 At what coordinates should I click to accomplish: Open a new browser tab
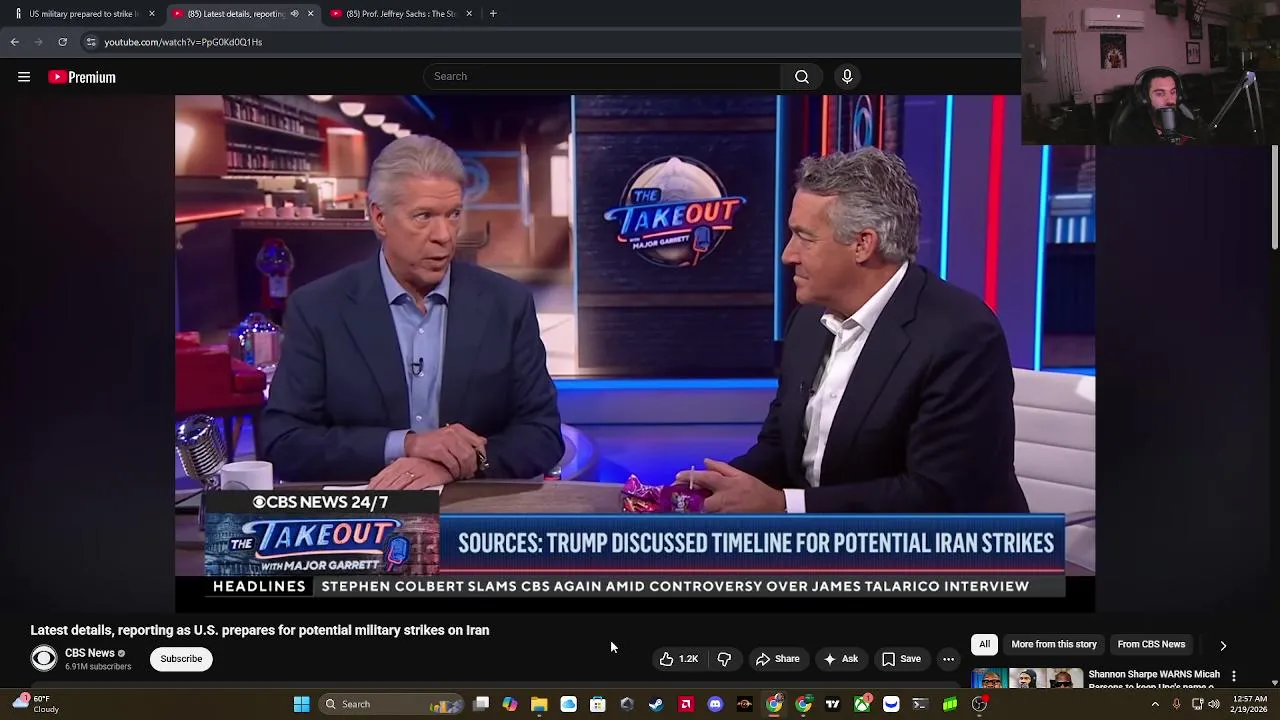tap(493, 14)
